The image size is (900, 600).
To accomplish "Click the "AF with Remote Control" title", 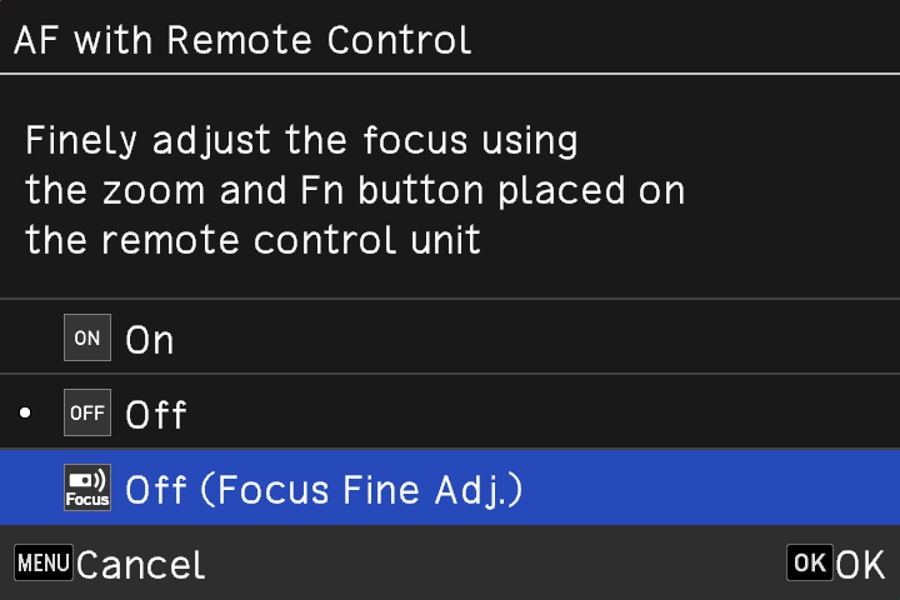I will click(242, 41).
